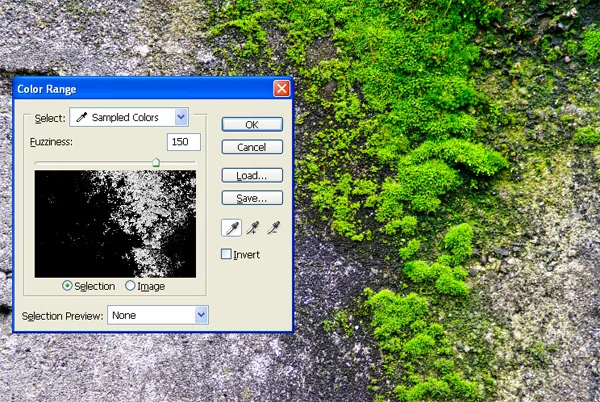Choose the Selection radio button
This screenshot has height=402, width=600.
[x=67, y=286]
